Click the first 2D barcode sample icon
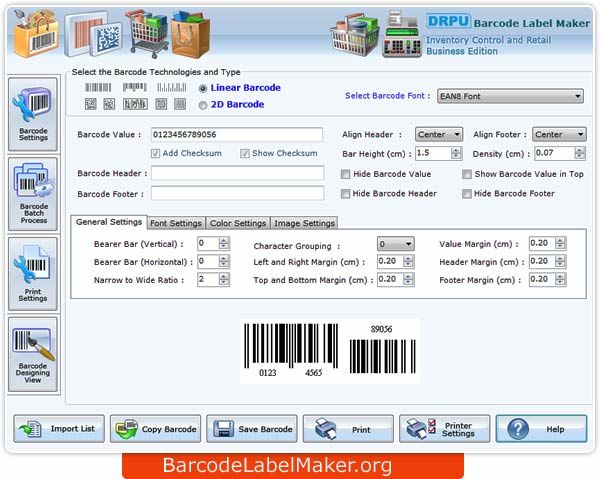The height and width of the screenshot is (479, 600). (x=91, y=104)
